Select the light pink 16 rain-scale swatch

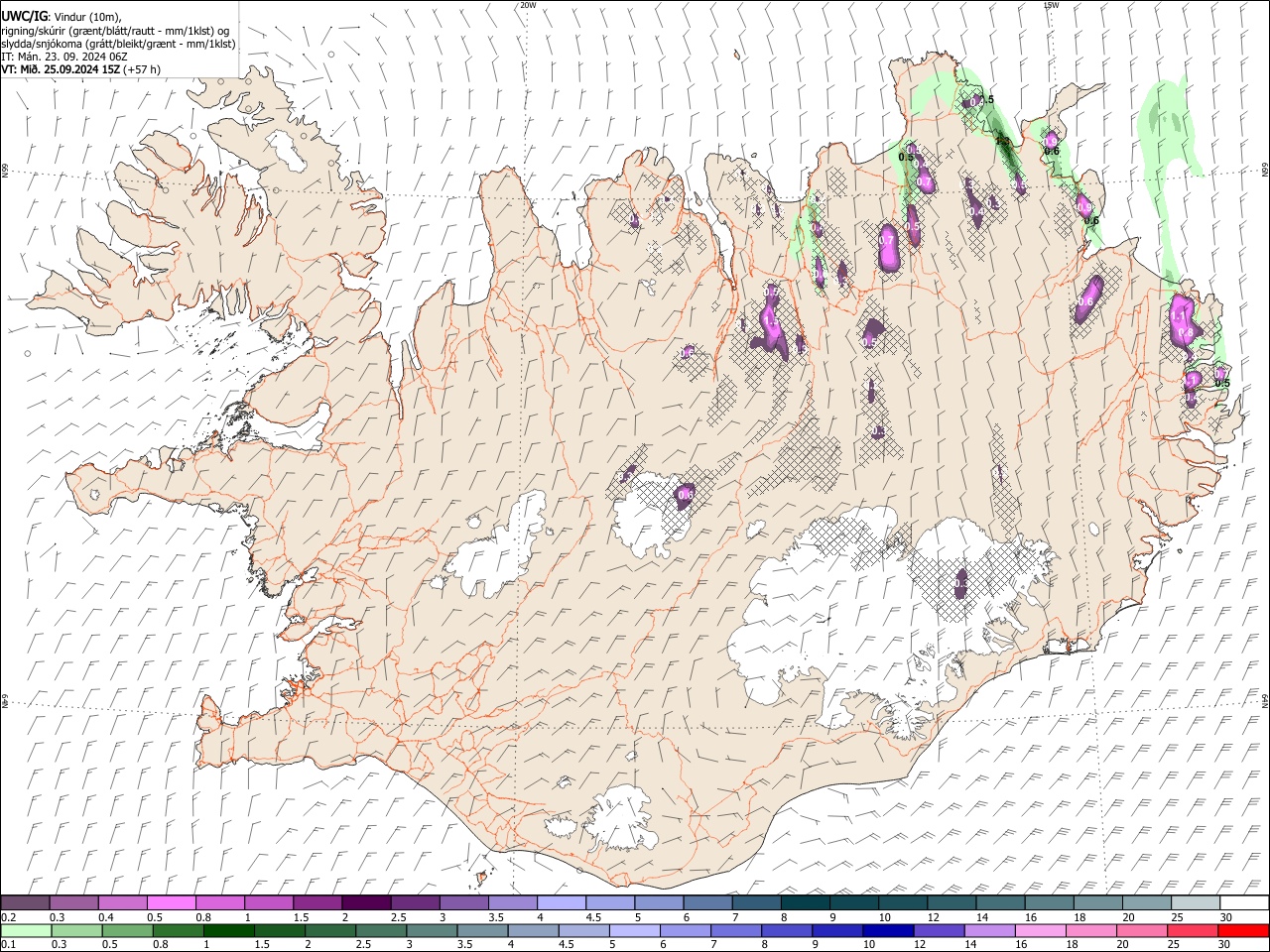click(1040, 930)
